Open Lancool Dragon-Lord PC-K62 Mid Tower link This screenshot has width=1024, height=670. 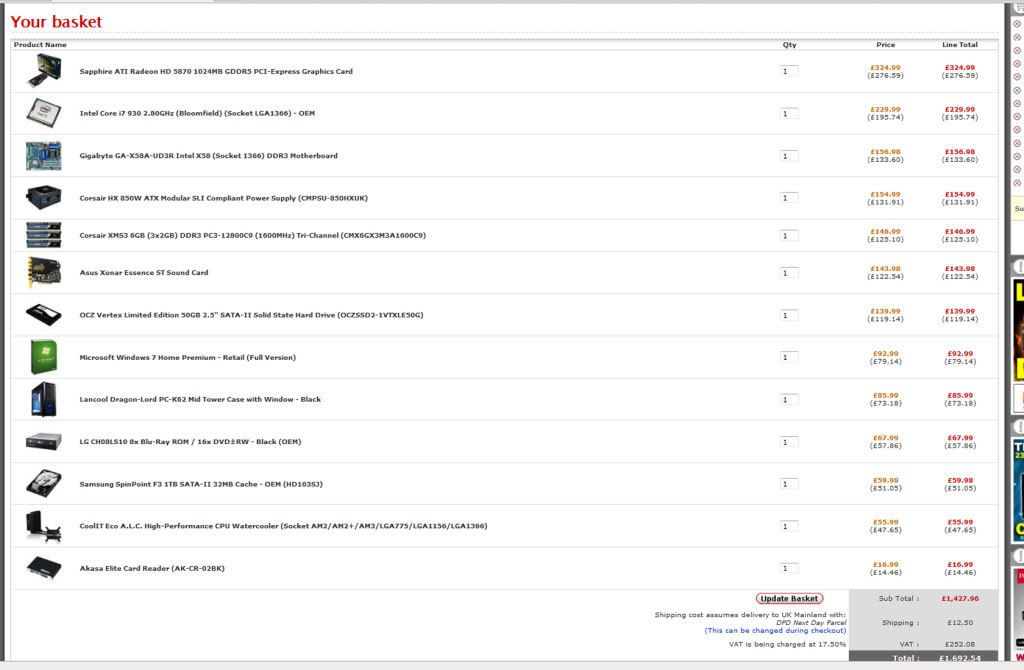click(x=200, y=399)
